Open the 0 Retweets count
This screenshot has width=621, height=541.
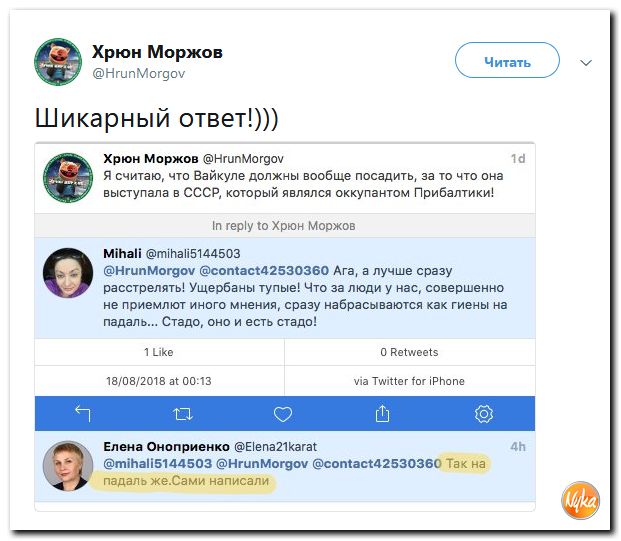(x=410, y=352)
